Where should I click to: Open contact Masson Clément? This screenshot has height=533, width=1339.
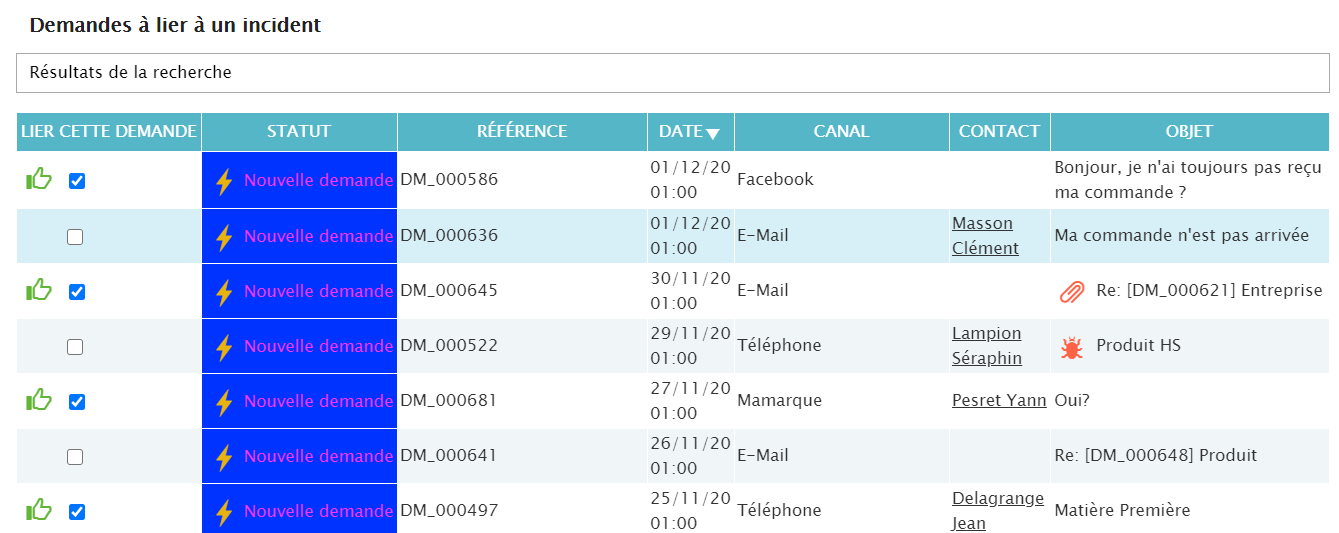point(984,236)
